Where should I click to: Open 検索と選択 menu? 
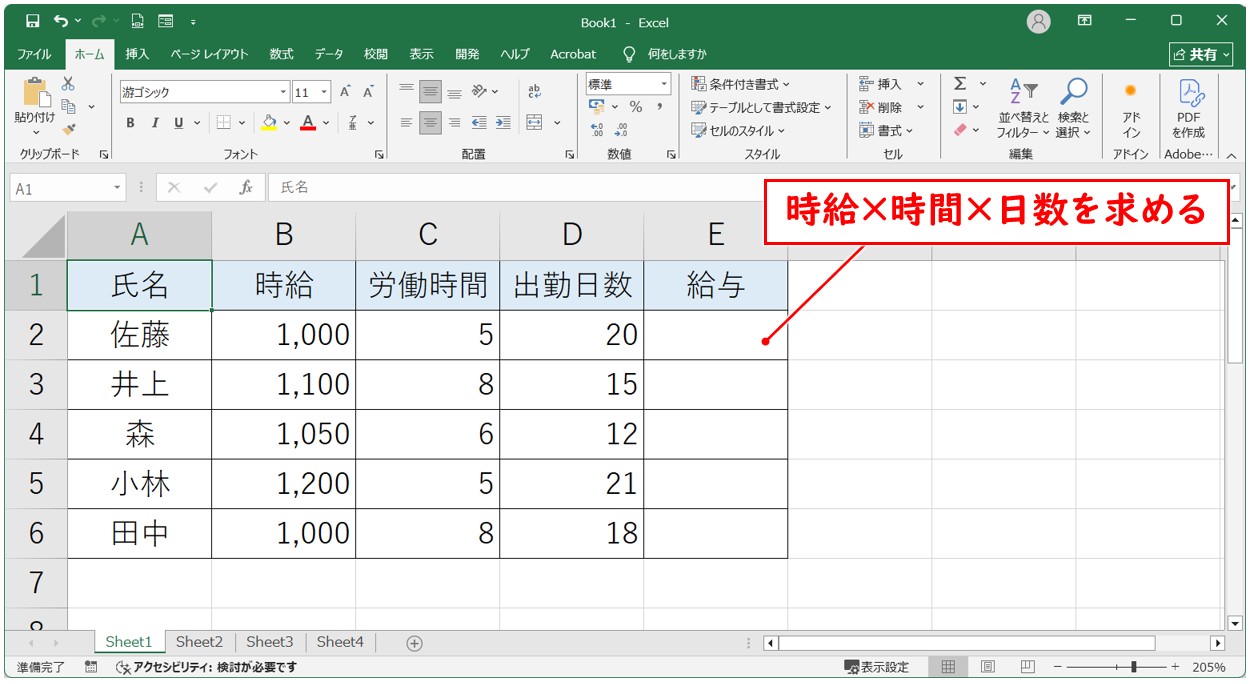coord(1073,108)
